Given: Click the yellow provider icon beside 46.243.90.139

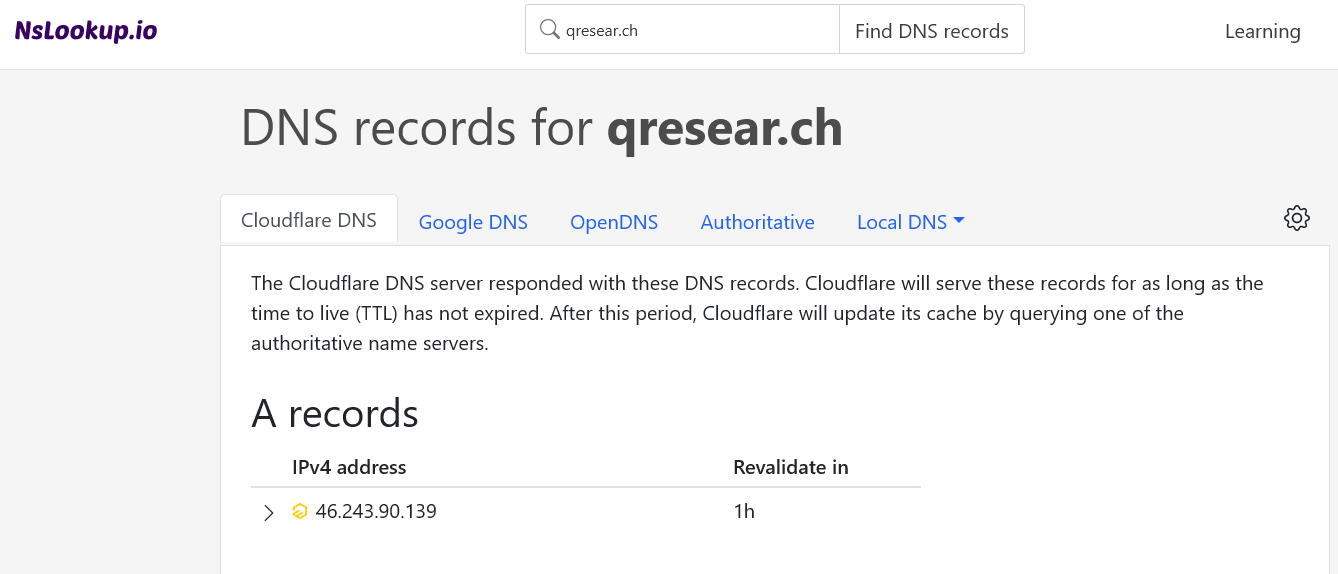Looking at the screenshot, I should [299, 512].
